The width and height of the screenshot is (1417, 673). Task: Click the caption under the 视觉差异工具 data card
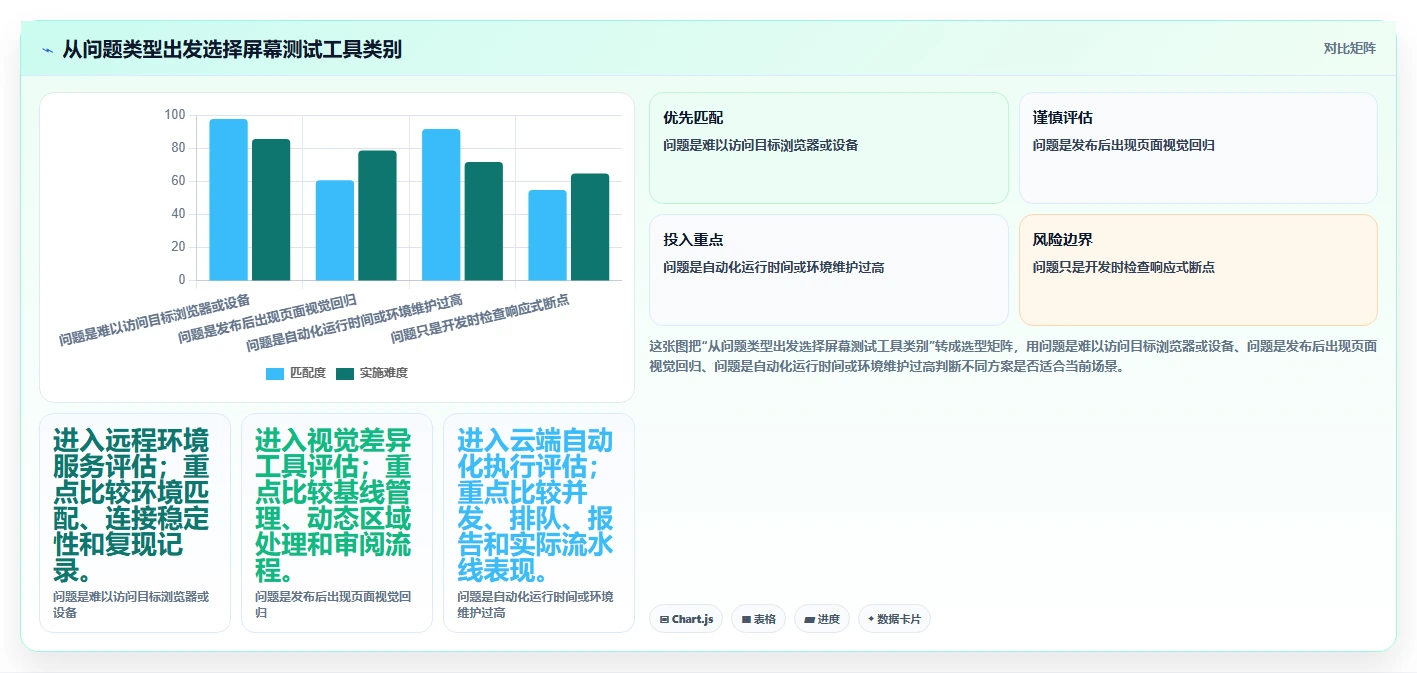tap(333, 605)
